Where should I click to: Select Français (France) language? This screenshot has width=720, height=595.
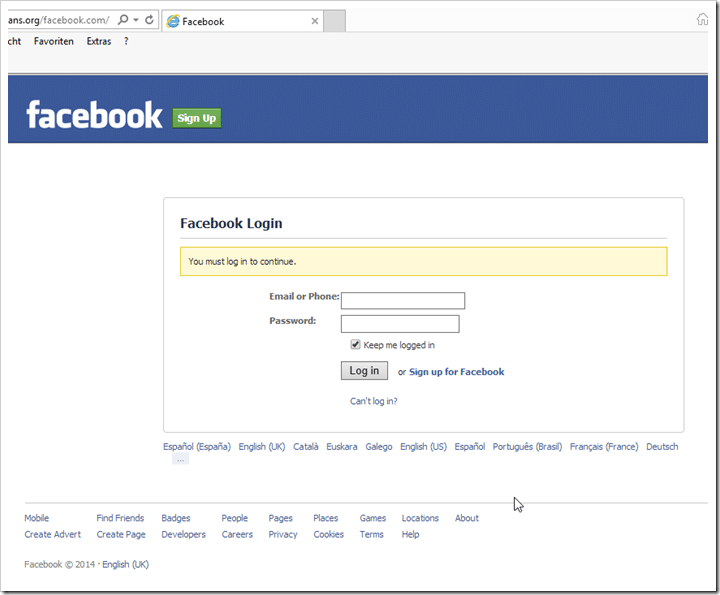coord(604,447)
